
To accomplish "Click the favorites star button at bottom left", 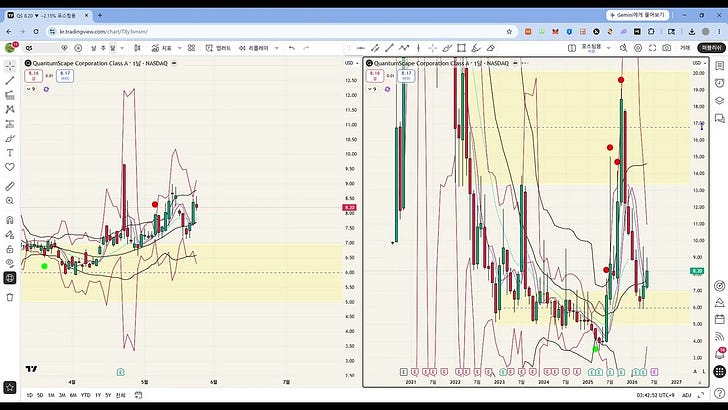I will click(10, 387).
